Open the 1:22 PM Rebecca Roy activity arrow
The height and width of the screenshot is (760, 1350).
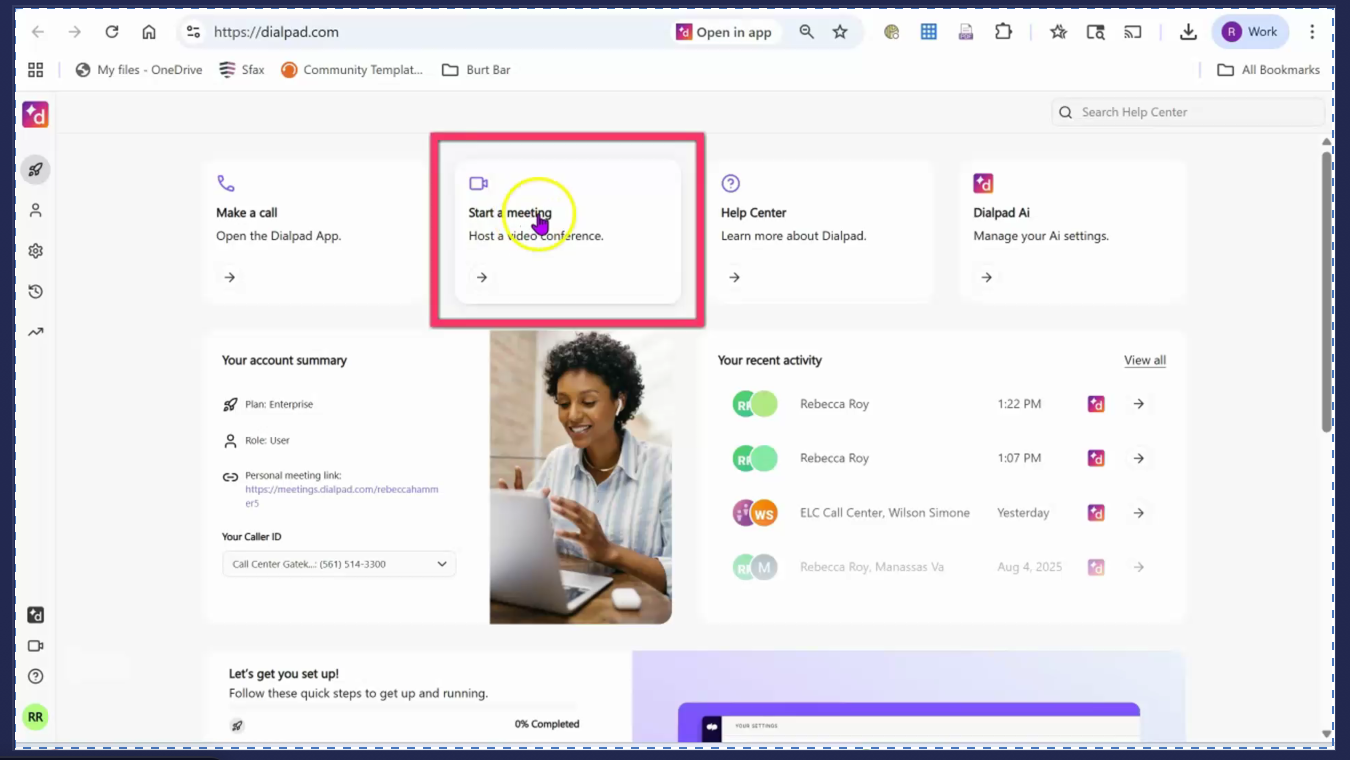(x=1139, y=404)
